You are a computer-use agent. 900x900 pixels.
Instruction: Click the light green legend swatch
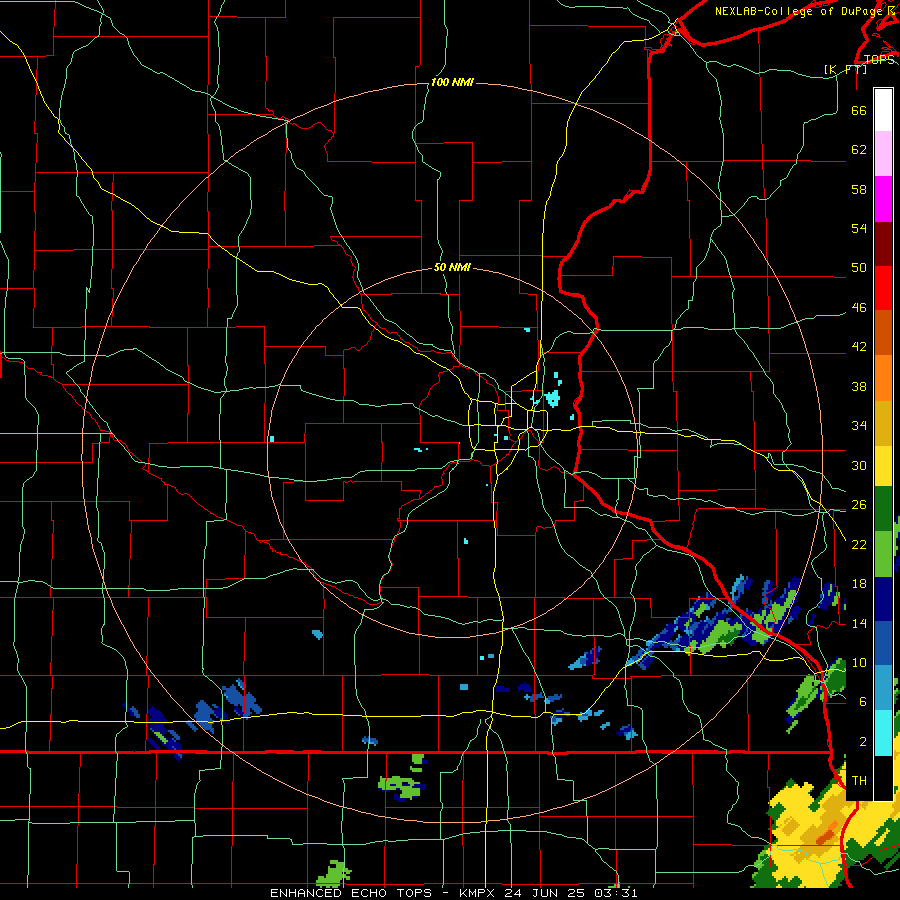pos(883,554)
